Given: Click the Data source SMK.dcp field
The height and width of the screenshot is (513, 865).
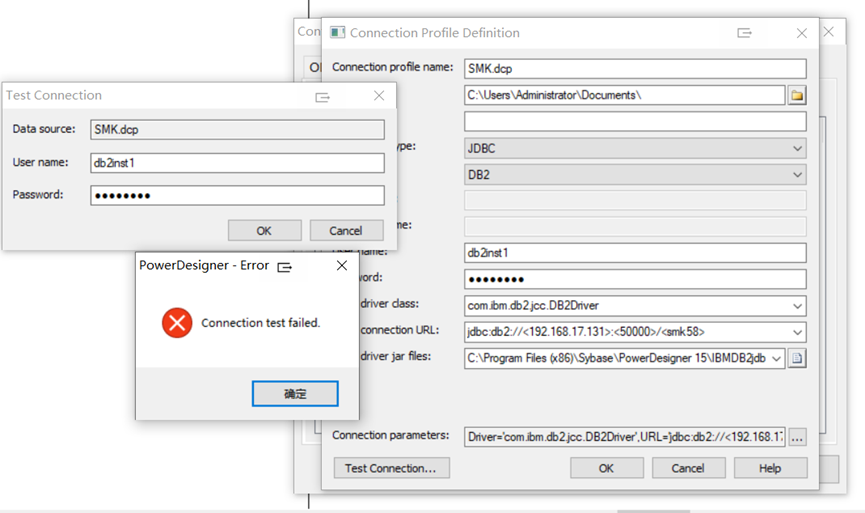Looking at the screenshot, I should tap(237, 130).
